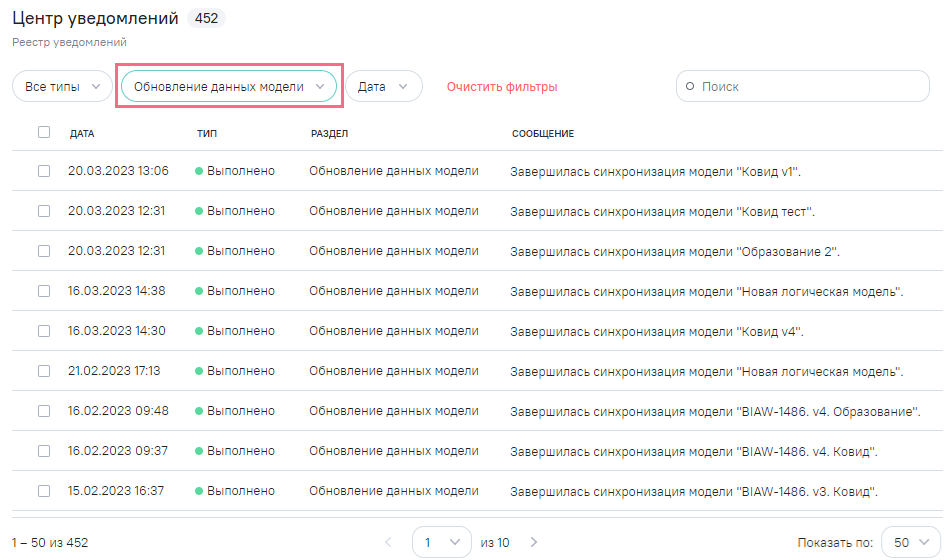Check the 20.03.2023 13:06 notification row
Image resolution: width=951 pixels, height=560 pixels.
pyautogui.click(x=44, y=171)
